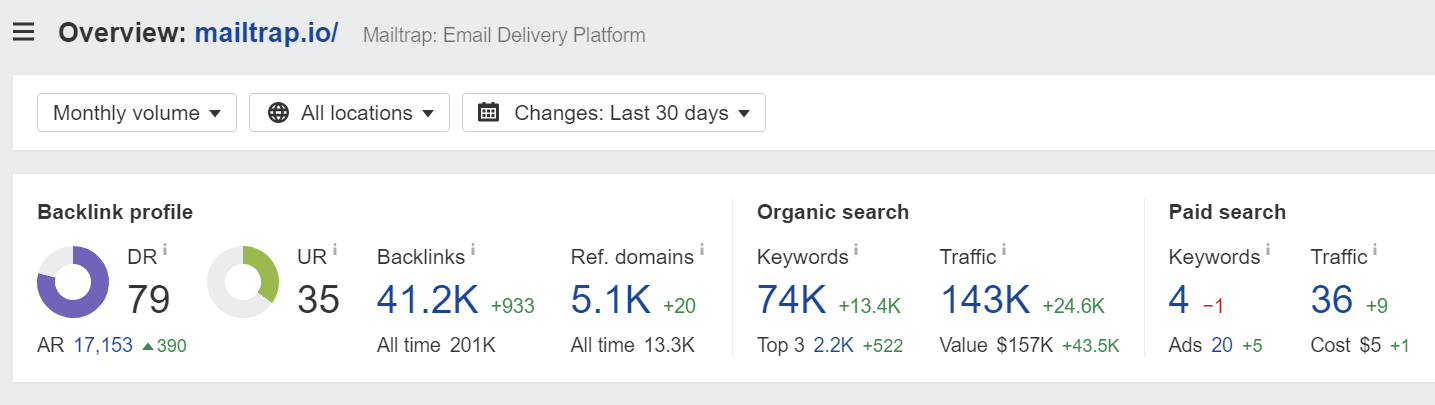Click the globe icon in All locations

tap(279, 113)
